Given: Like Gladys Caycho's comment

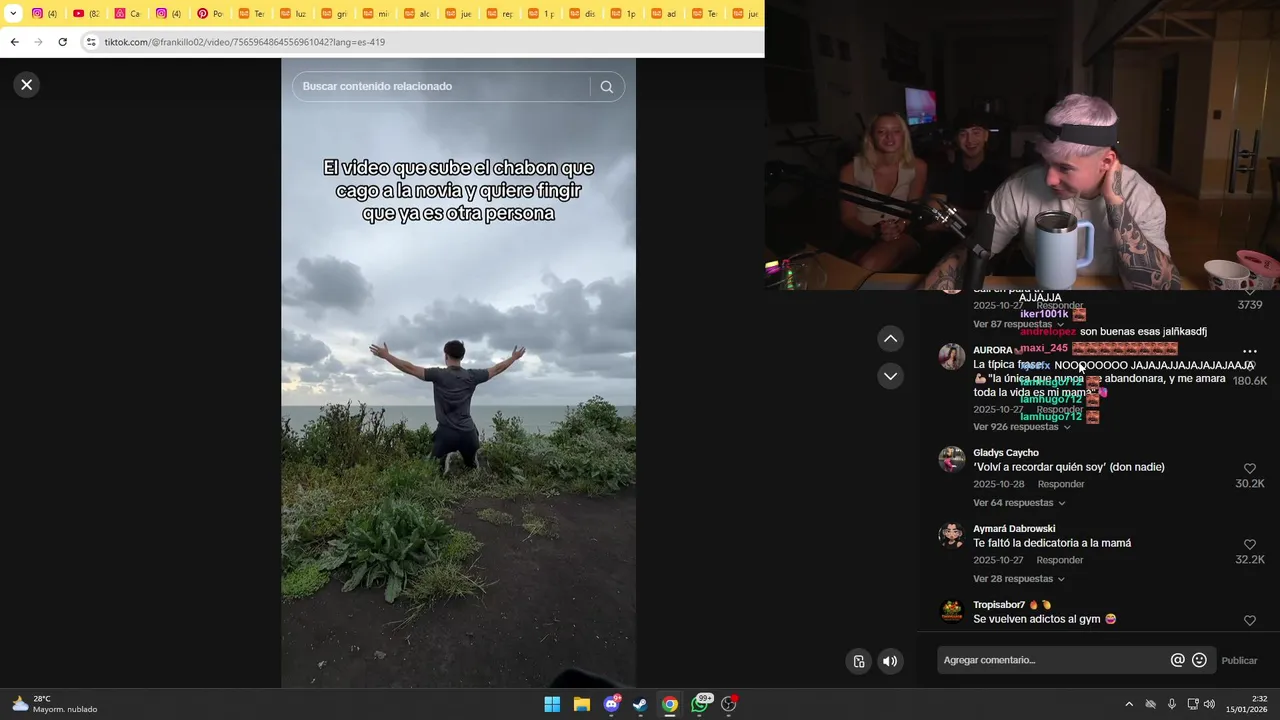Looking at the screenshot, I should (1249, 468).
